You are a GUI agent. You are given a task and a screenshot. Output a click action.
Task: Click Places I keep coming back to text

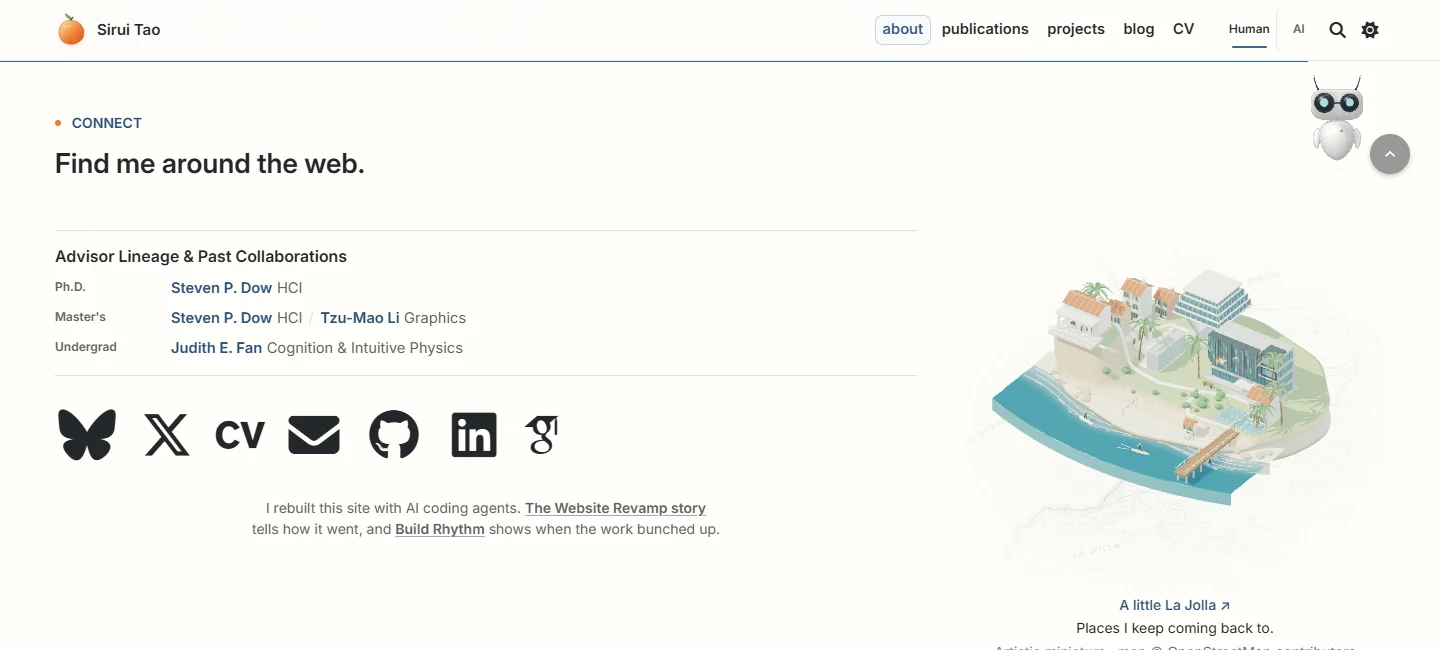(1175, 628)
